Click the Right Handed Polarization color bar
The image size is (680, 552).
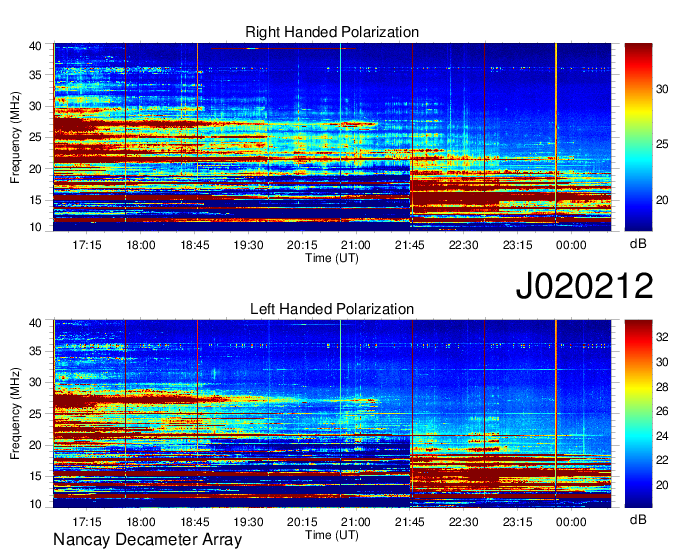pyautogui.click(x=638, y=137)
